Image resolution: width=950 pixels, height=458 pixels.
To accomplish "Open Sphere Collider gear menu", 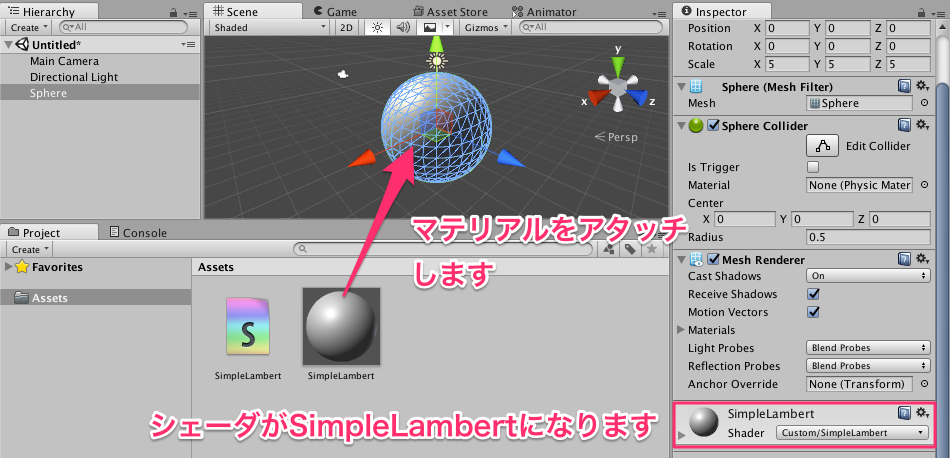I will coord(923,125).
